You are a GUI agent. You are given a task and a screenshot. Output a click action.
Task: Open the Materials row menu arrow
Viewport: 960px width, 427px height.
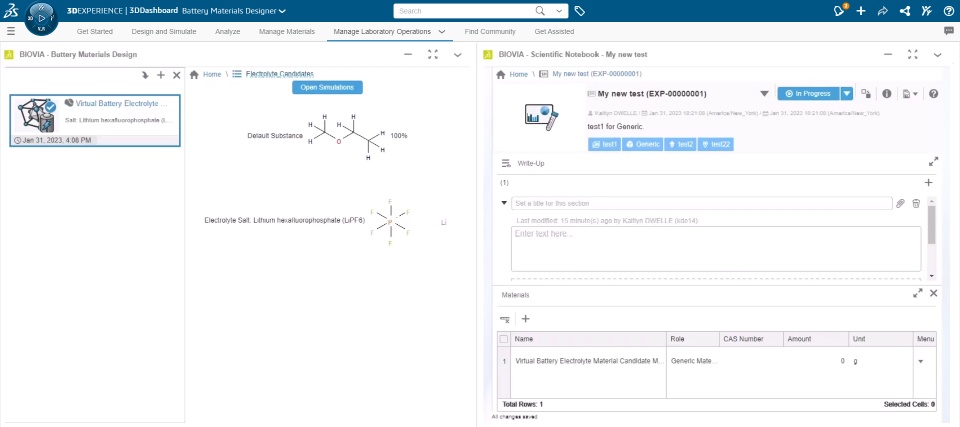coord(920,361)
